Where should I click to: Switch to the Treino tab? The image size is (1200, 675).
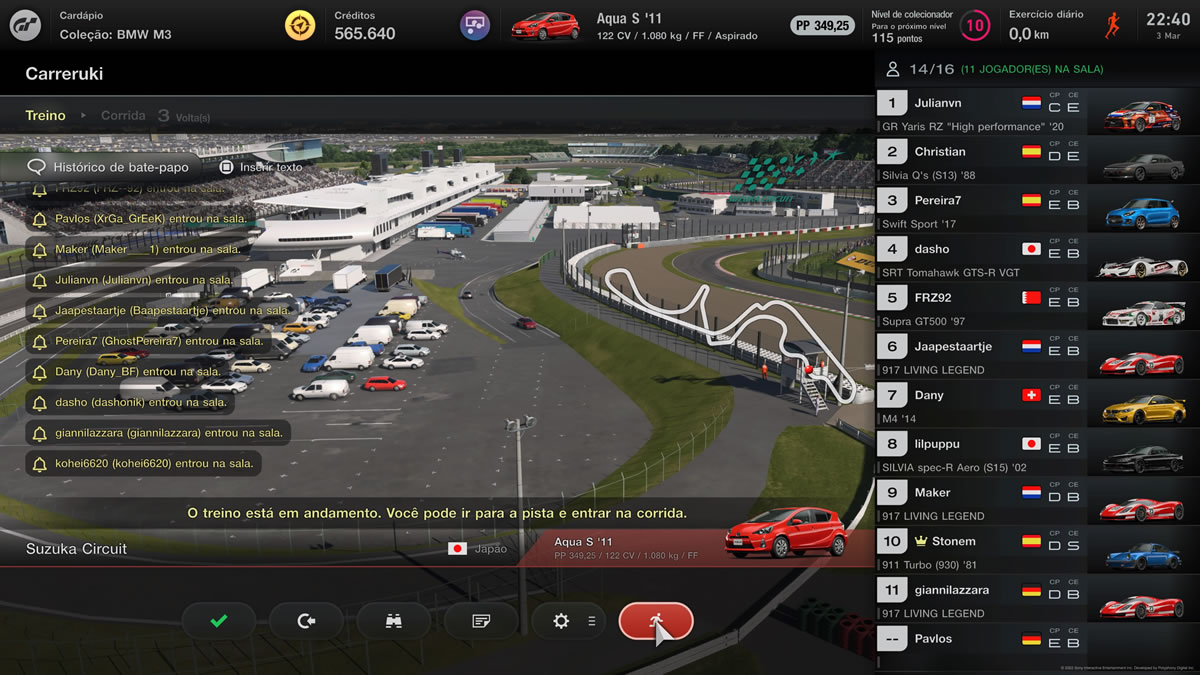point(45,115)
